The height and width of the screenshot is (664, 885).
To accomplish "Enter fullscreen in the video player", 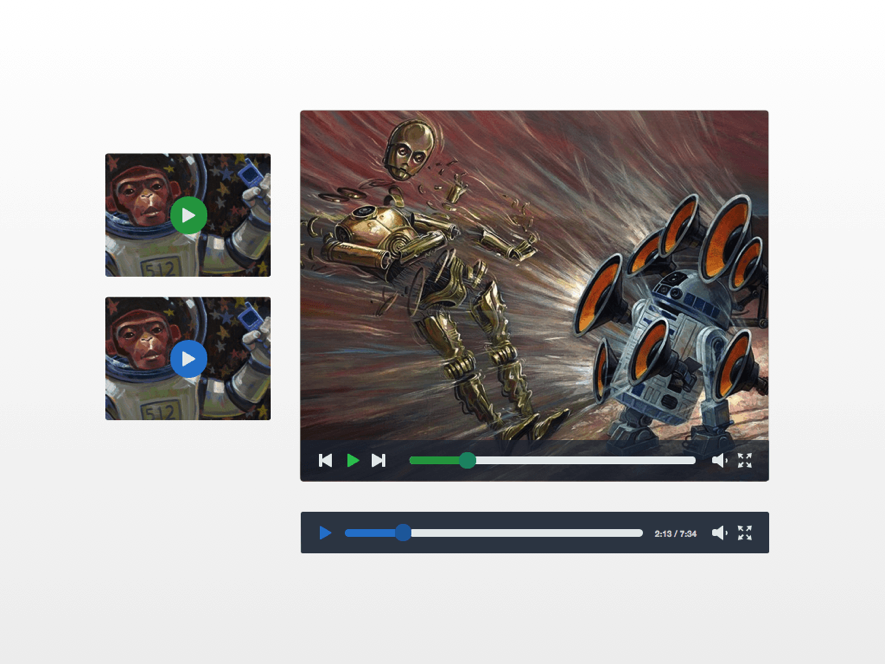I will pos(745,461).
